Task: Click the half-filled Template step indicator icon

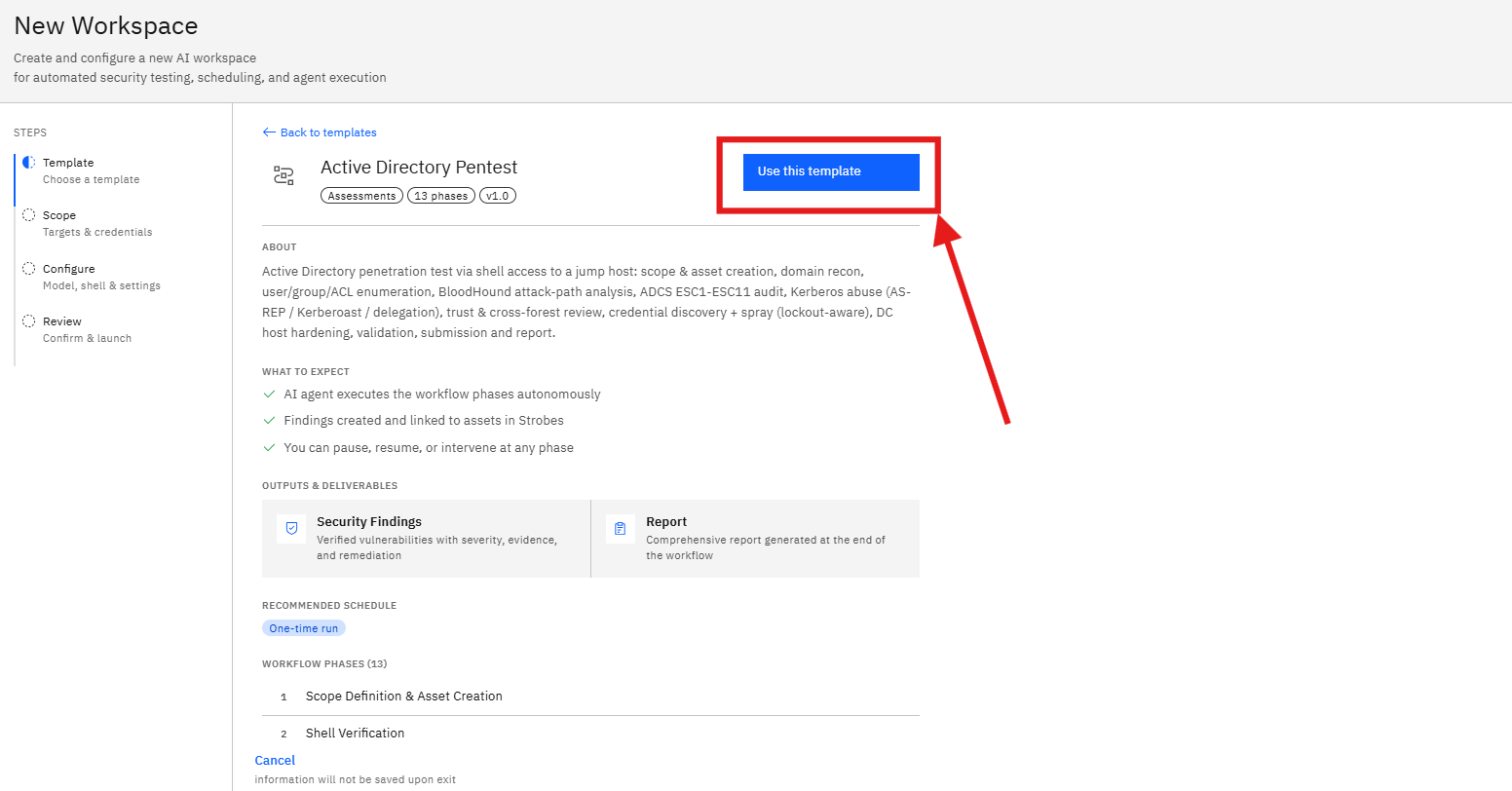Action: [x=28, y=163]
